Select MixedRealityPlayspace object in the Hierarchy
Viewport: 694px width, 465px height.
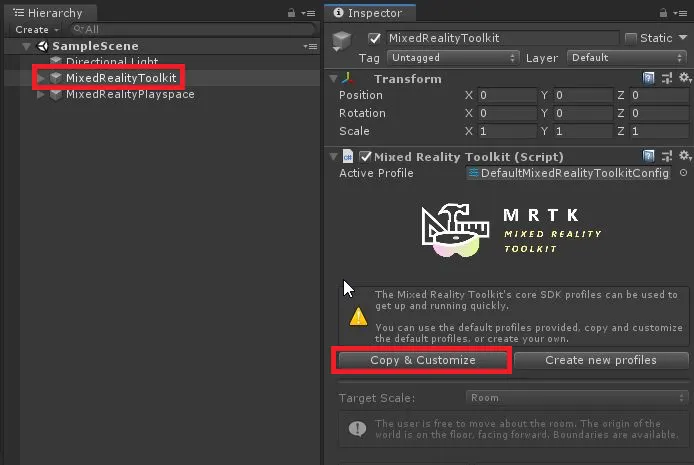pyautogui.click(x=130, y=94)
